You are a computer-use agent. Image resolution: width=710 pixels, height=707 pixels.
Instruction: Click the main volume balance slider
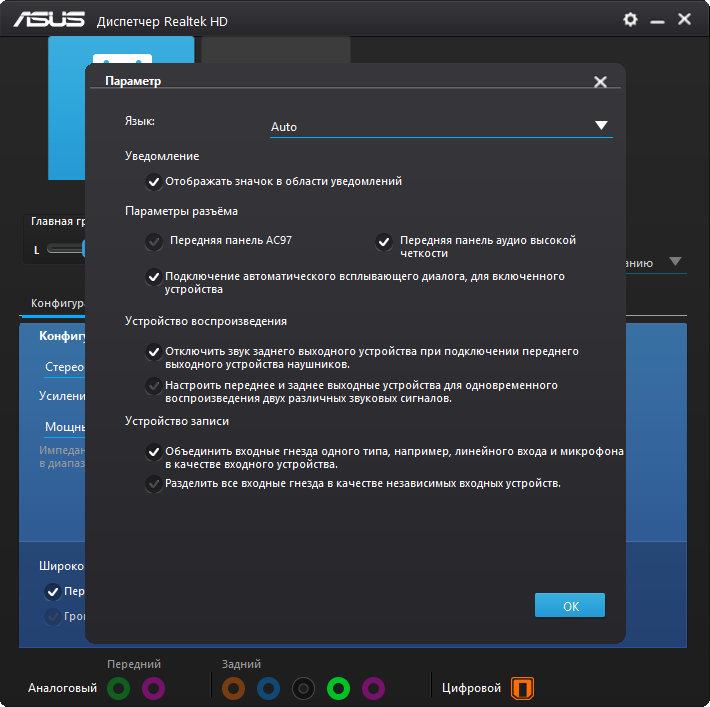pos(66,248)
